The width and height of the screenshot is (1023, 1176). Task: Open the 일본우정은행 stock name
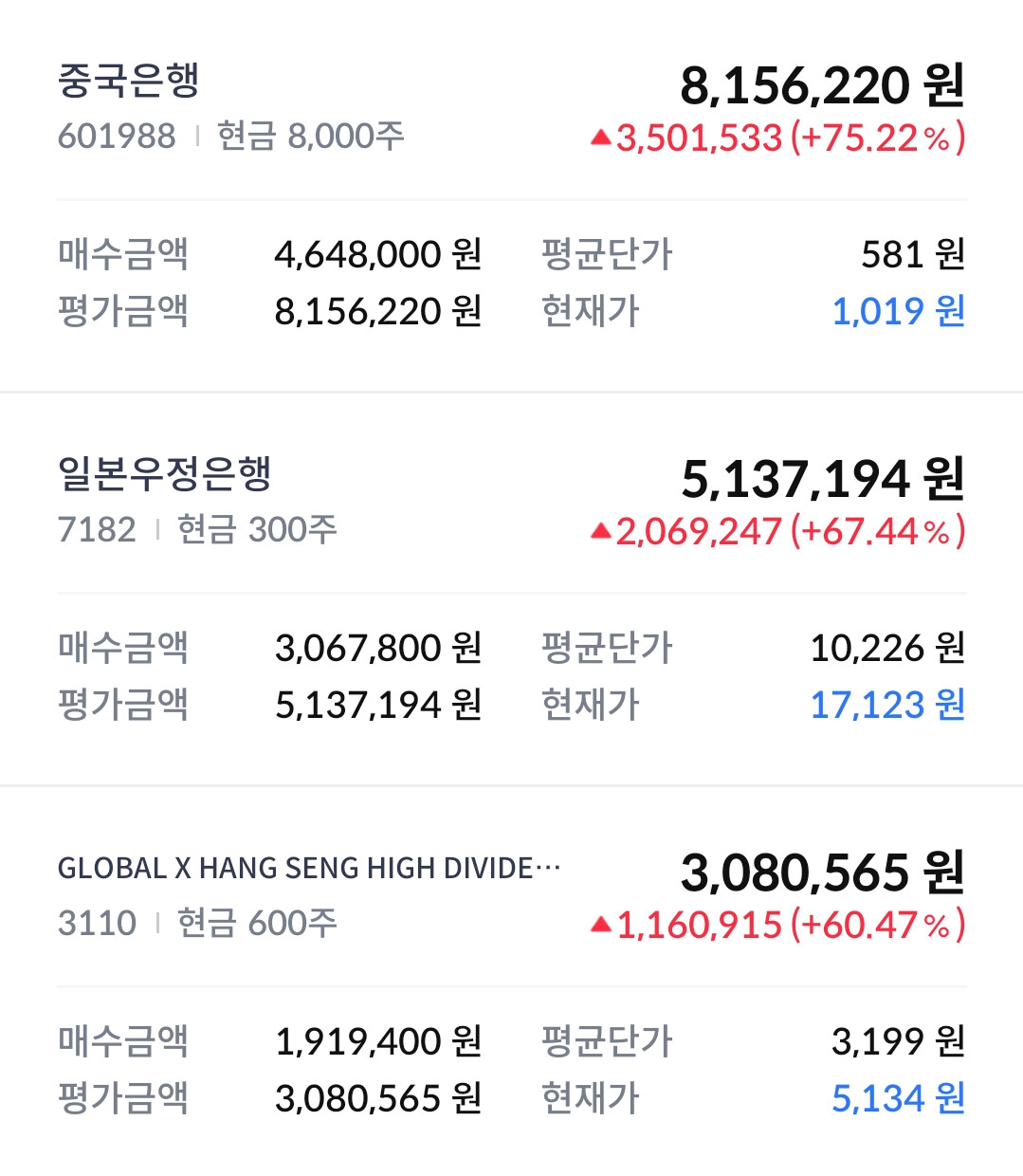(x=165, y=473)
